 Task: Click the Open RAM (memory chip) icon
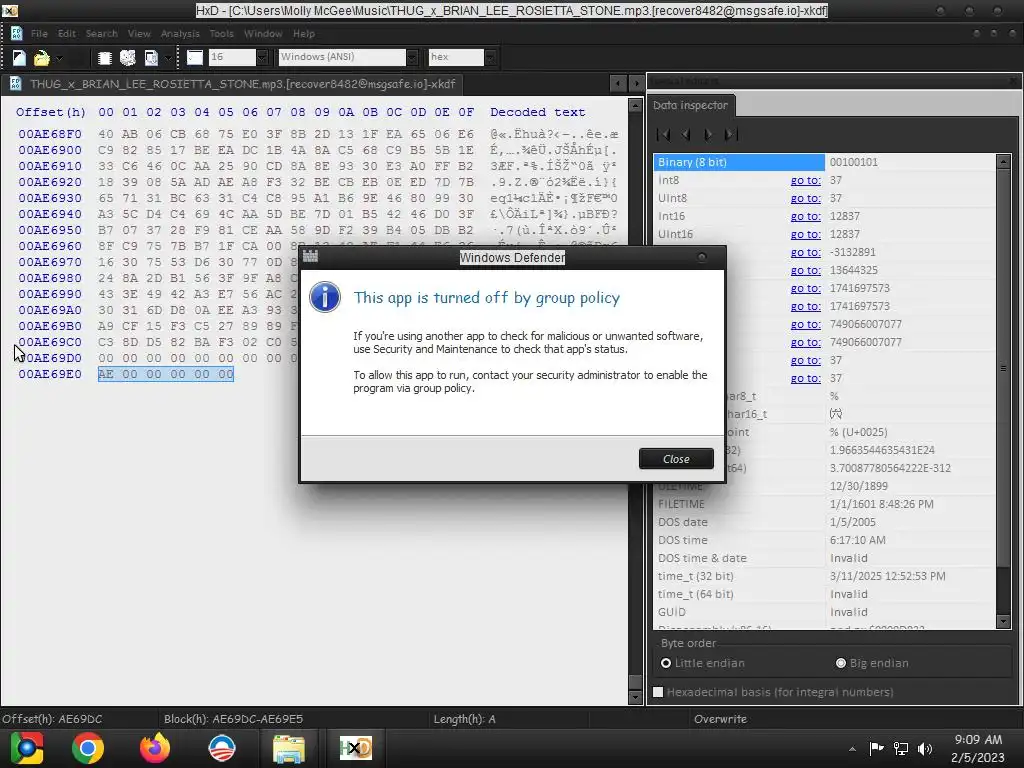(x=104, y=58)
